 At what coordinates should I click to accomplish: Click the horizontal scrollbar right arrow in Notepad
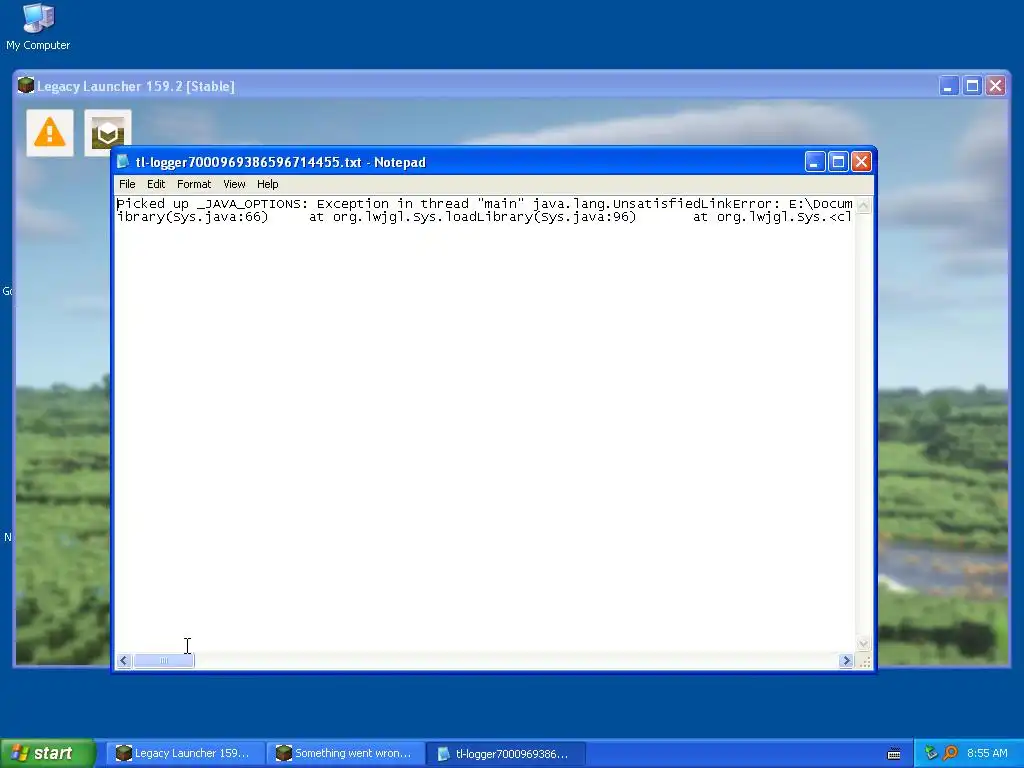(x=846, y=661)
